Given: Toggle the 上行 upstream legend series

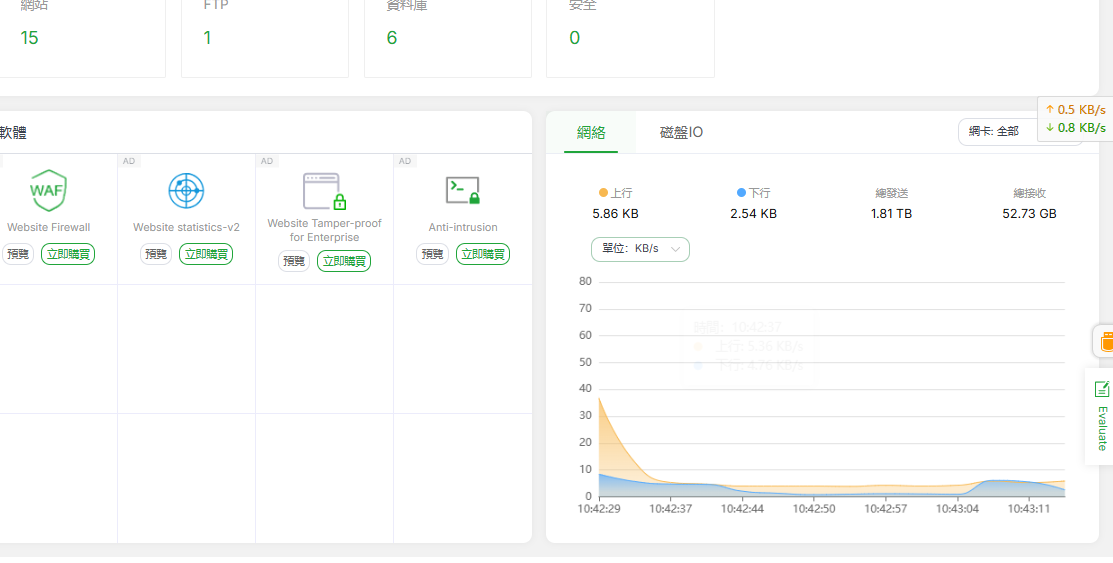Looking at the screenshot, I should [615, 192].
